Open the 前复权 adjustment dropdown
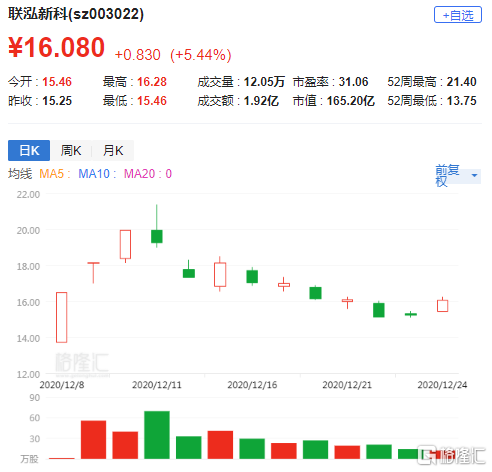The image size is (492, 472). point(458,175)
